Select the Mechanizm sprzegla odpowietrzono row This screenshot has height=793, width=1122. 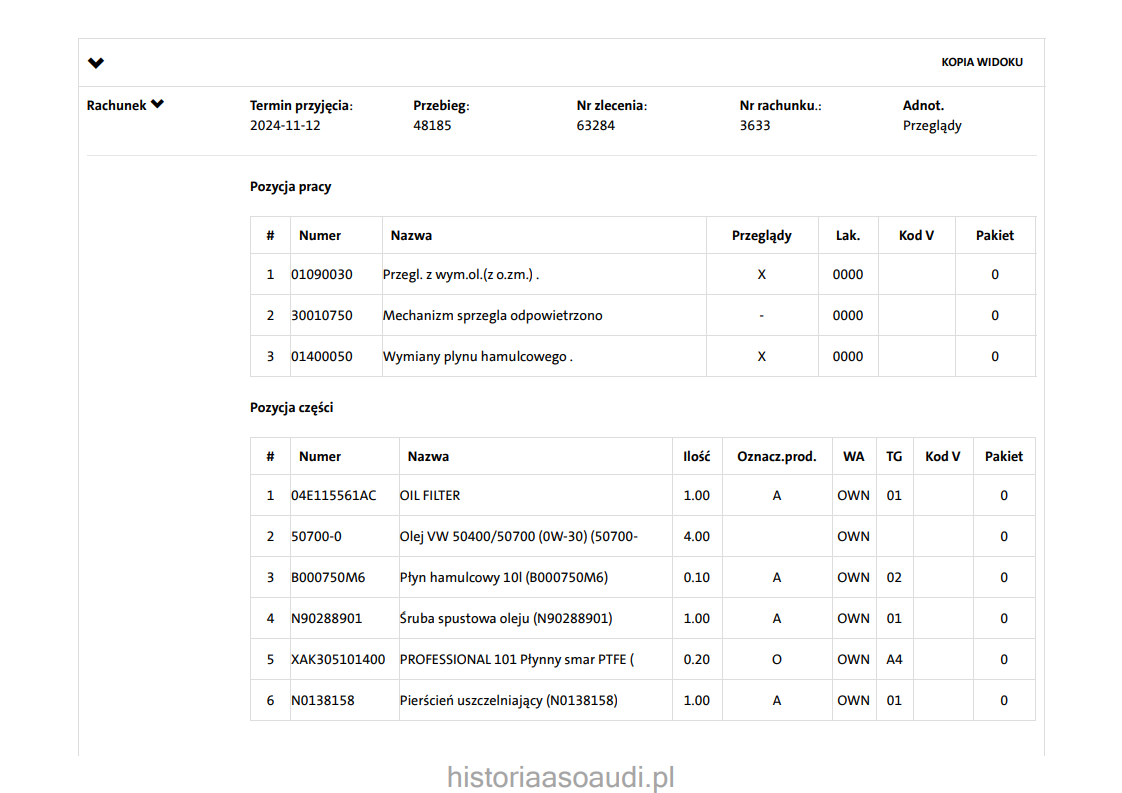tap(492, 316)
